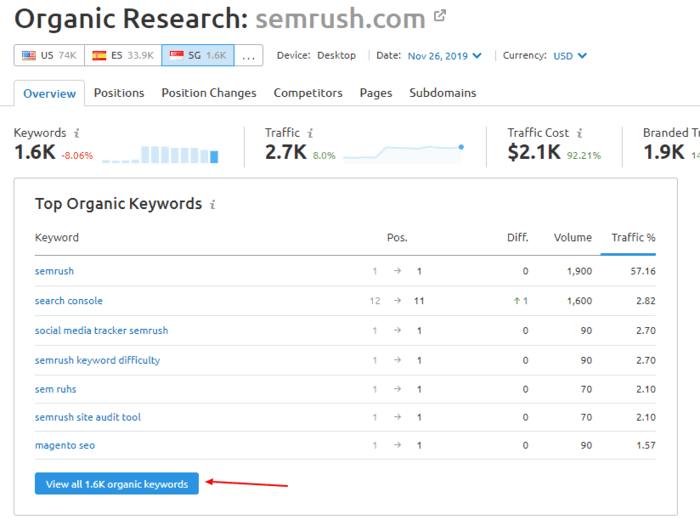Click the 1,900 volume cell
This screenshot has height=520, width=700.
click(x=579, y=271)
